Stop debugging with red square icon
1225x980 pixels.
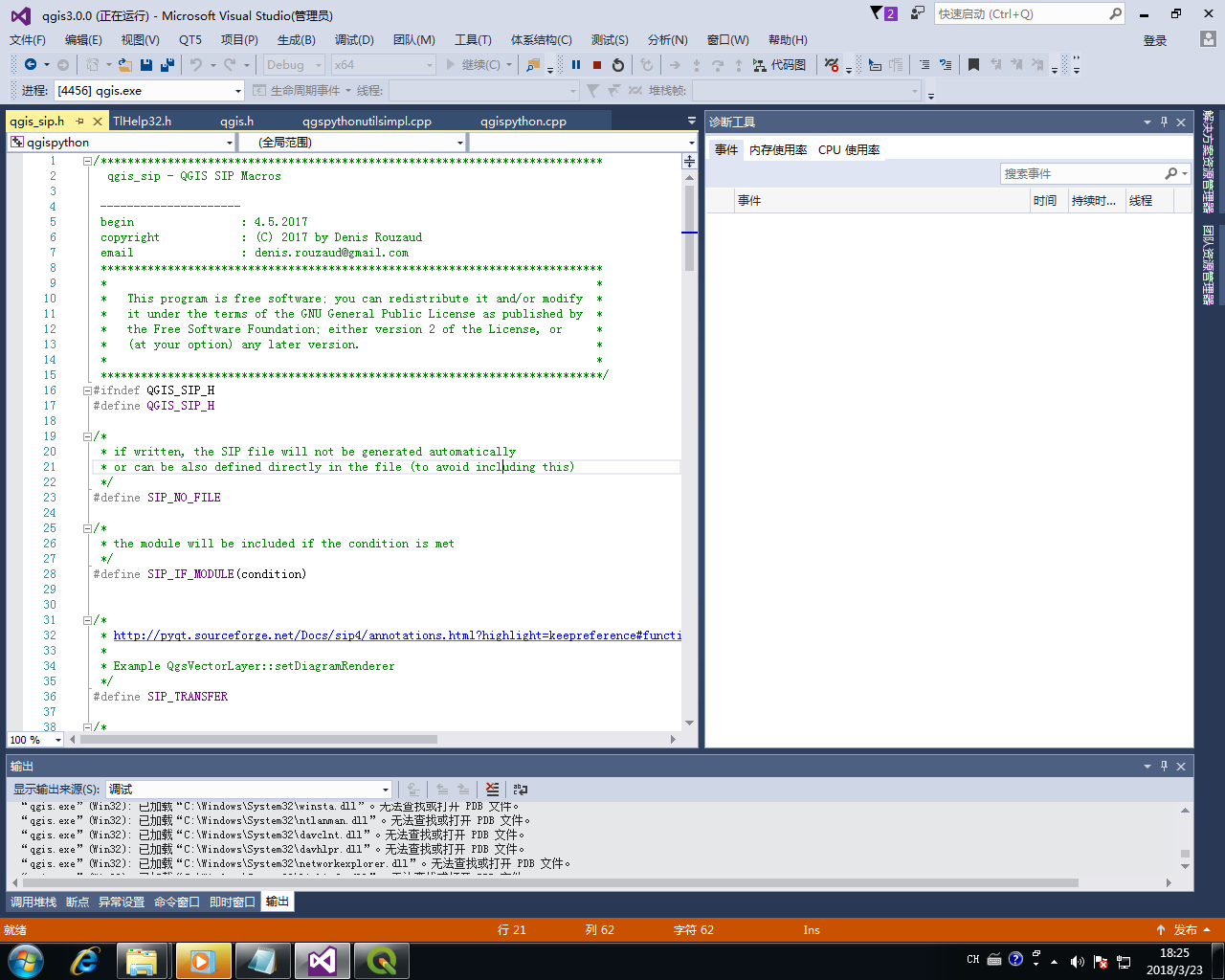(x=597, y=64)
